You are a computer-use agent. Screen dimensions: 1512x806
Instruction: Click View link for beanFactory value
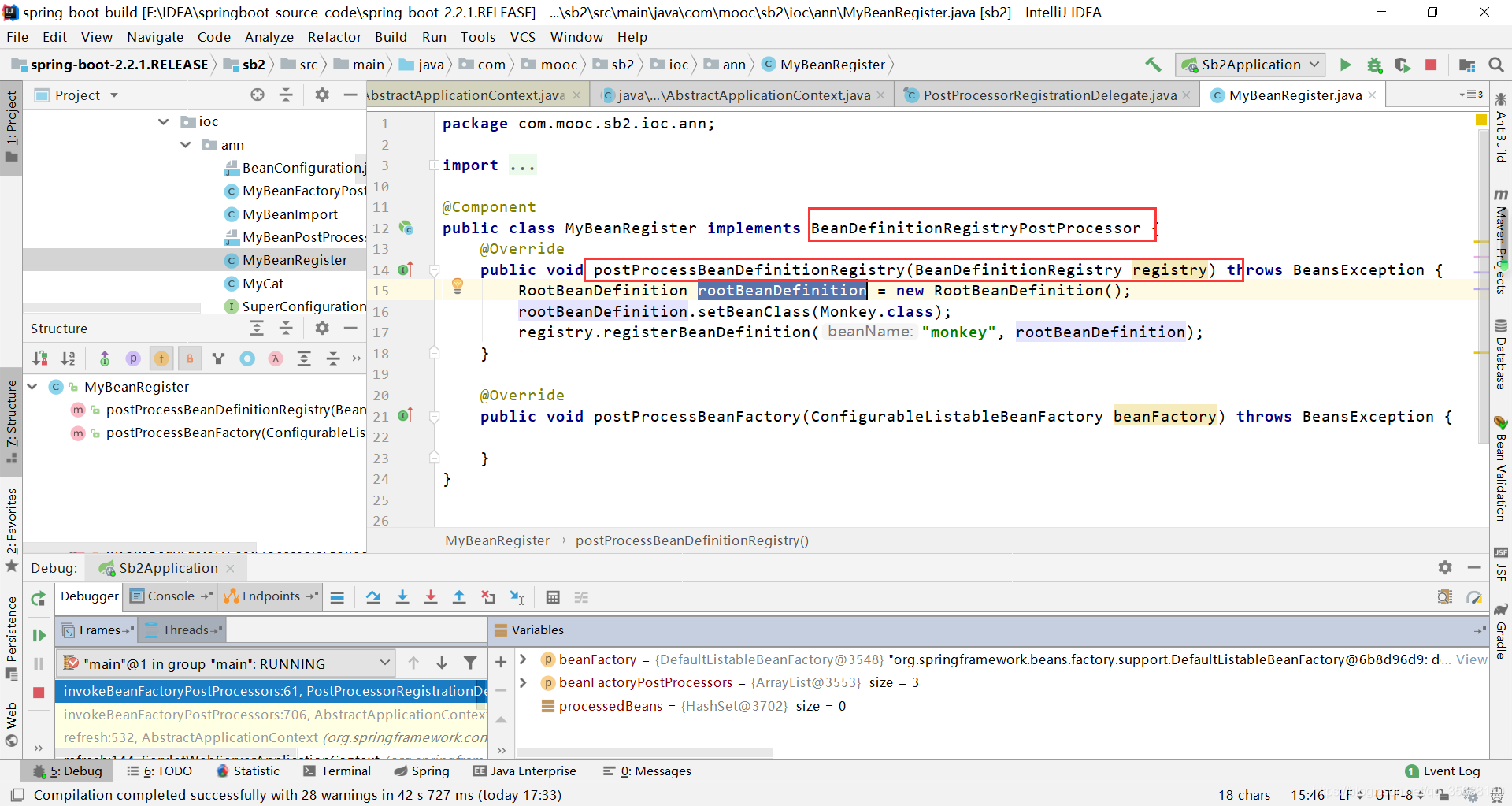pyautogui.click(x=1471, y=659)
